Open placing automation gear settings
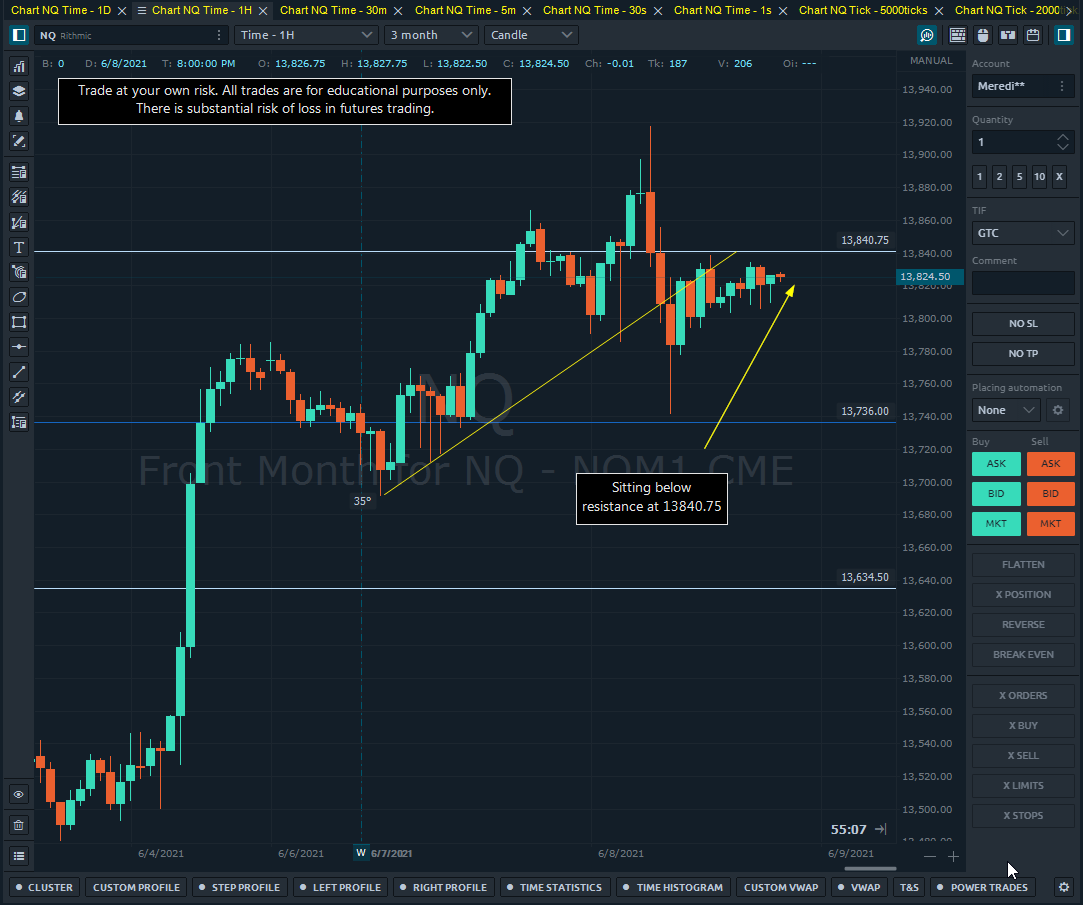1083x905 pixels. click(x=1057, y=410)
